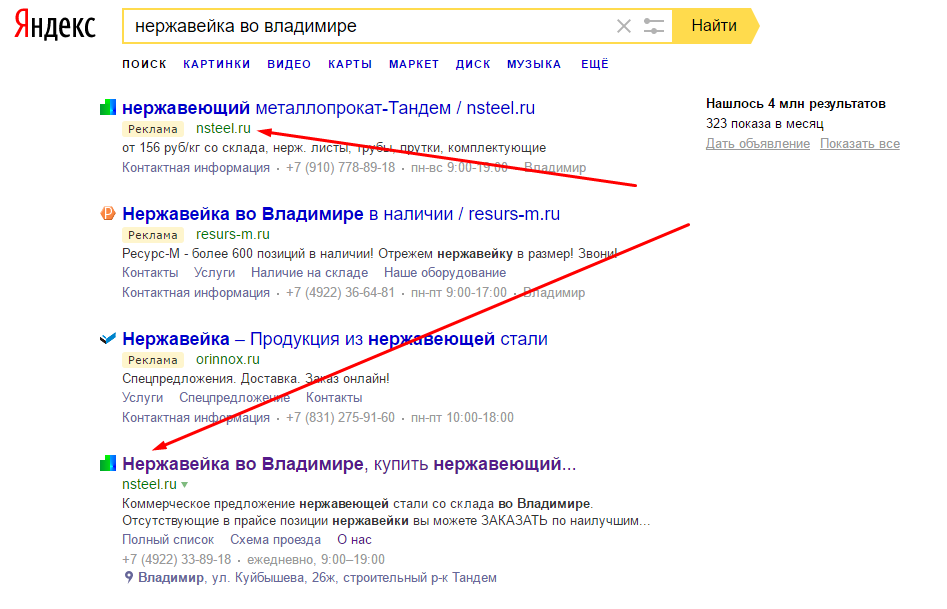Screen dimensions: 947x609
Task: Clear the search query with the X icon
Action: pyautogui.click(x=624, y=26)
